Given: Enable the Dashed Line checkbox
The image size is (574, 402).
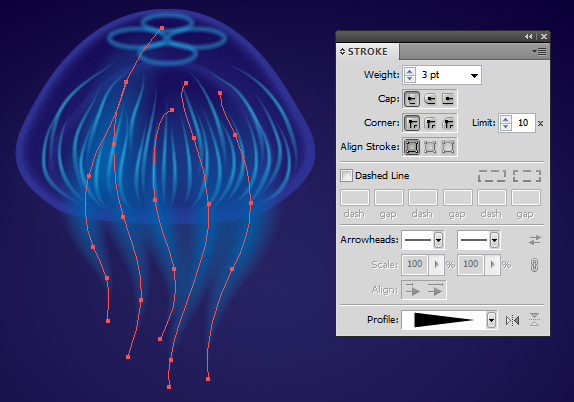Looking at the screenshot, I should (346, 176).
